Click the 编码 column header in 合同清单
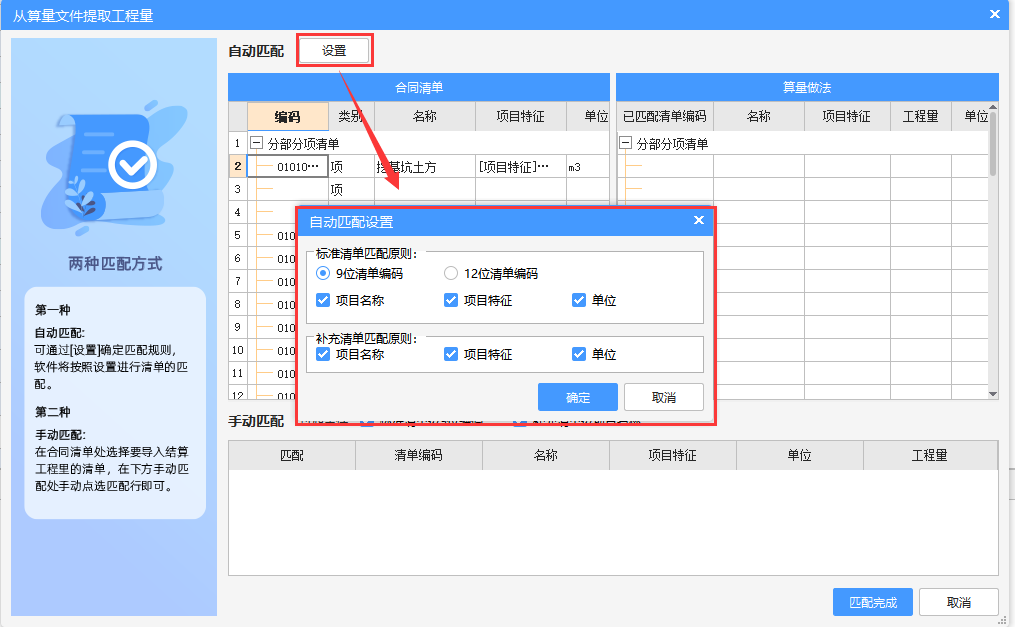The width and height of the screenshot is (1015, 627). point(288,116)
